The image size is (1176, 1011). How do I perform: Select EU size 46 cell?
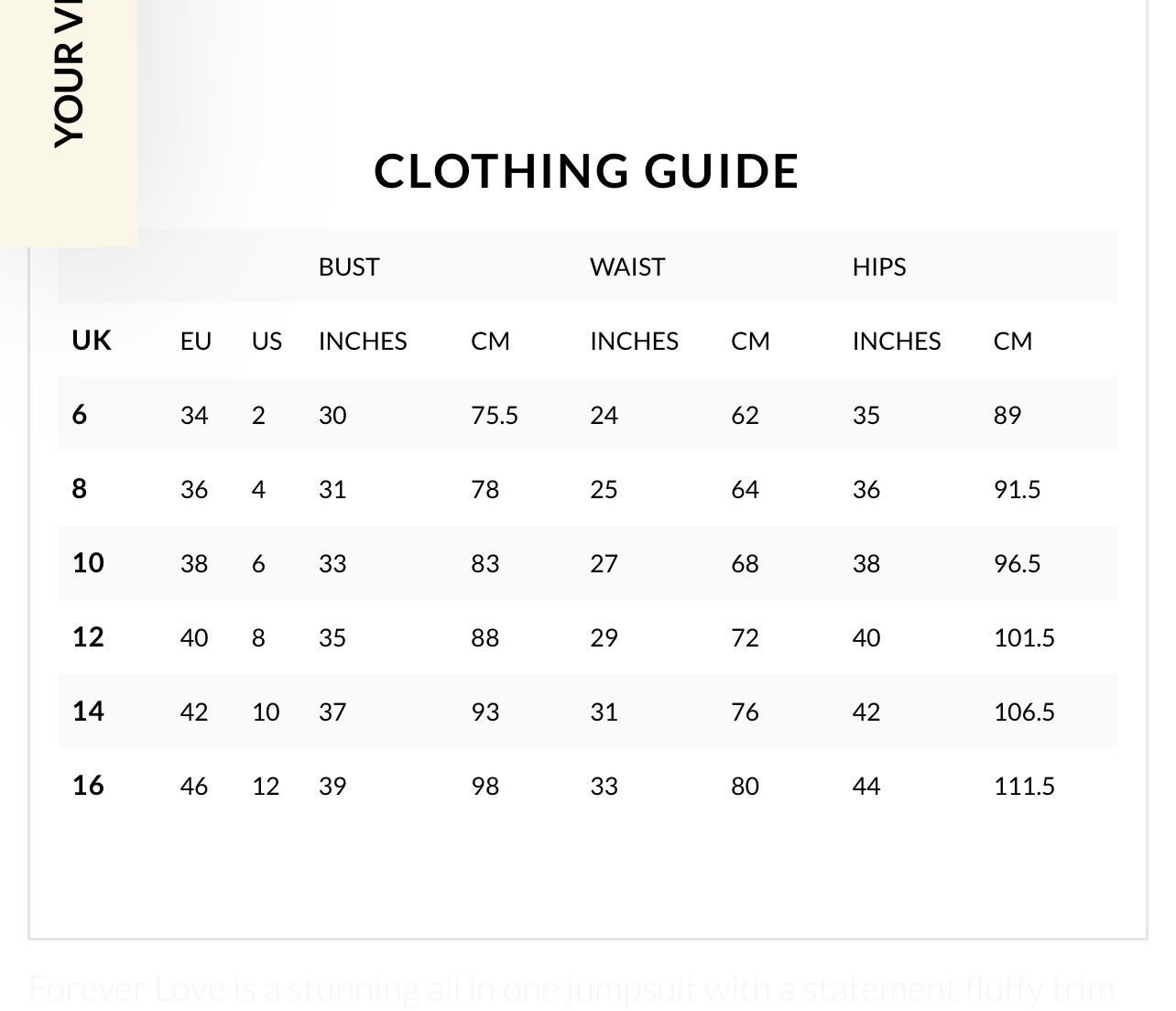(x=194, y=786)
